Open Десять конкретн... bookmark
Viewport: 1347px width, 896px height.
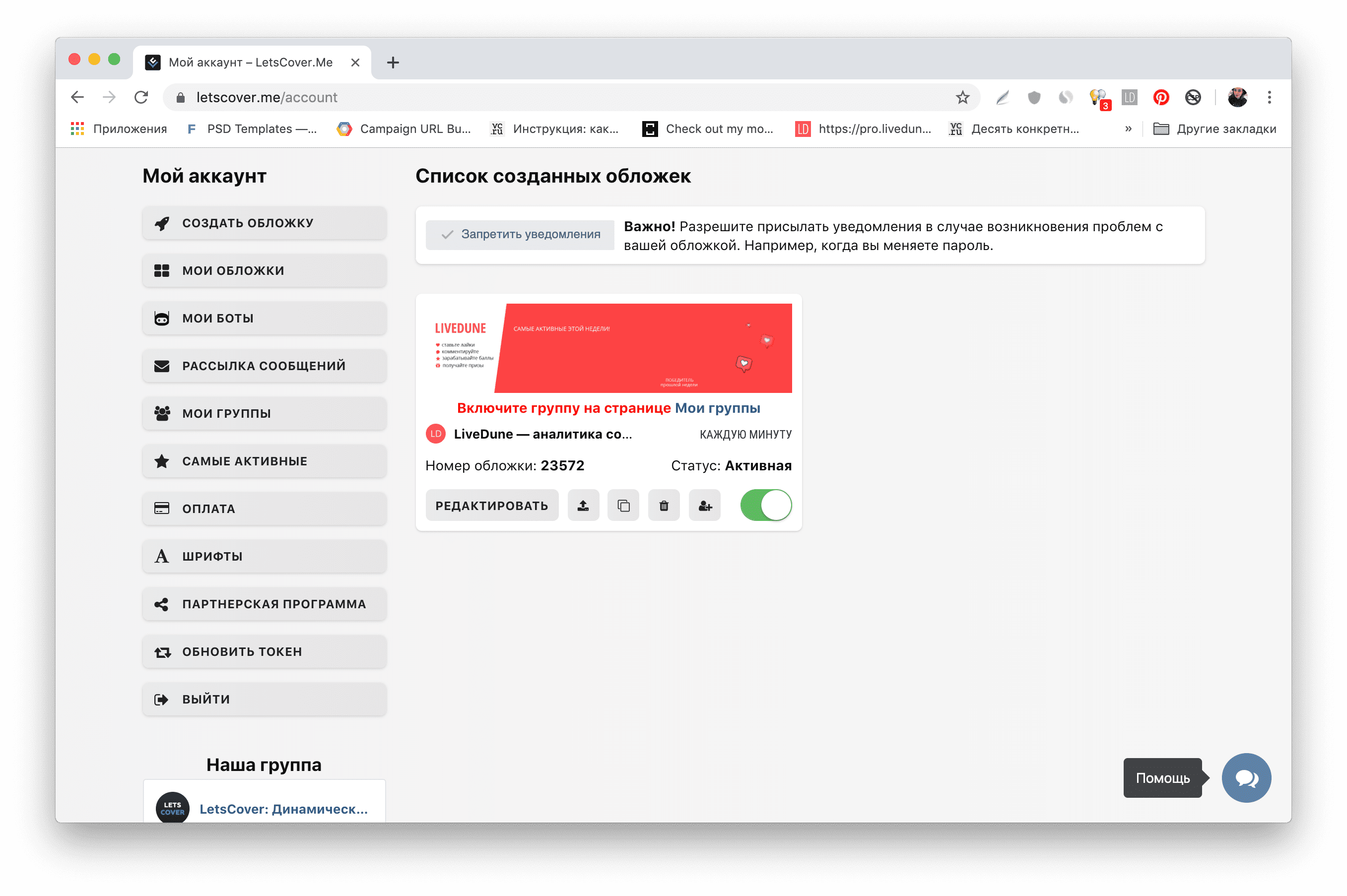point(1014,128)
